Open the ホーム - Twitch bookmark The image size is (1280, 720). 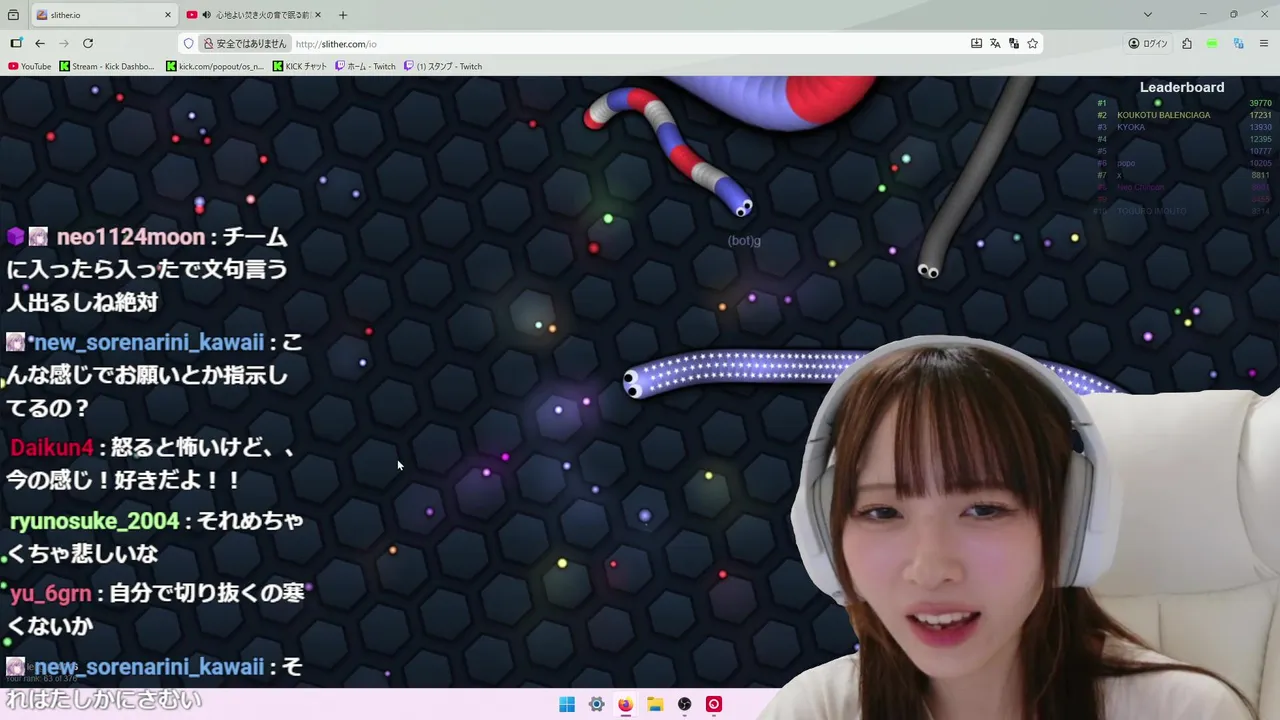(x=365, y=66)
